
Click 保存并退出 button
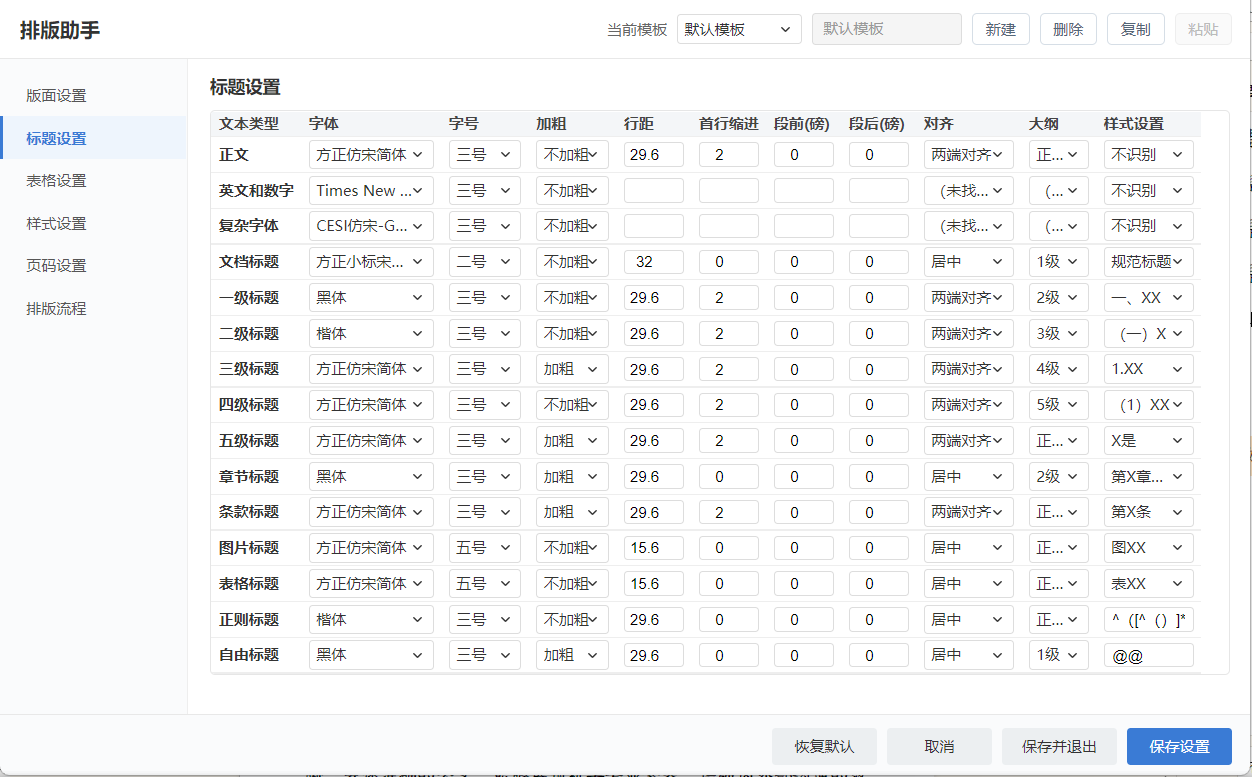click(x=1059, y=746)
